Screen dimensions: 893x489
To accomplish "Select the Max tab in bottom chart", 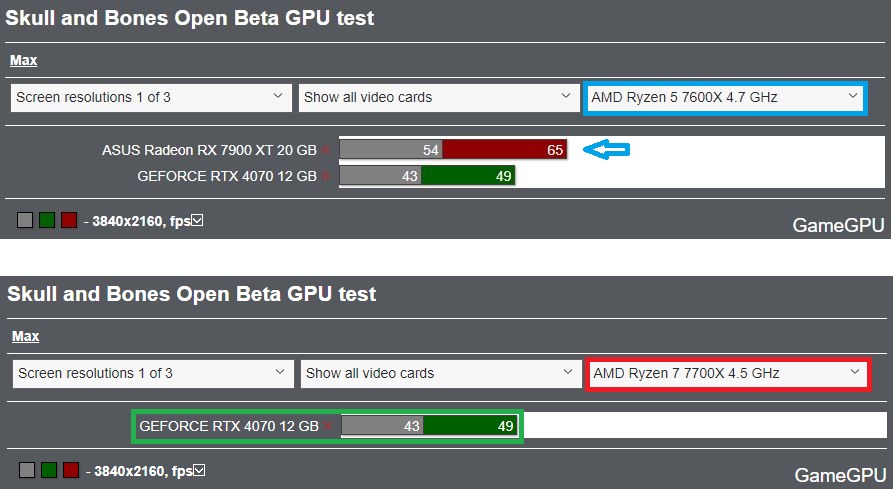I will (x=26, y=336).
